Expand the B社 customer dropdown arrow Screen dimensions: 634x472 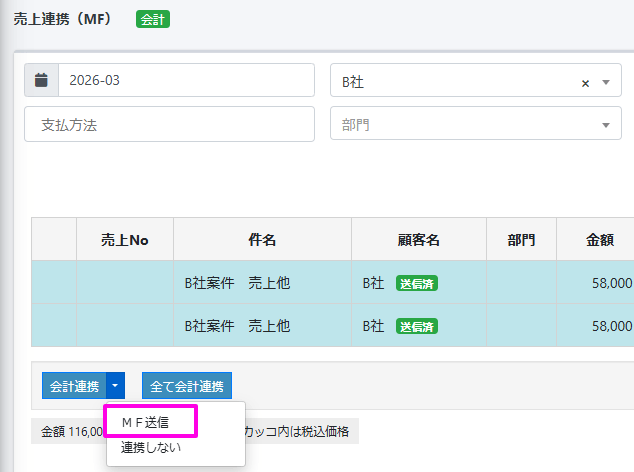(x=606, y=82)
